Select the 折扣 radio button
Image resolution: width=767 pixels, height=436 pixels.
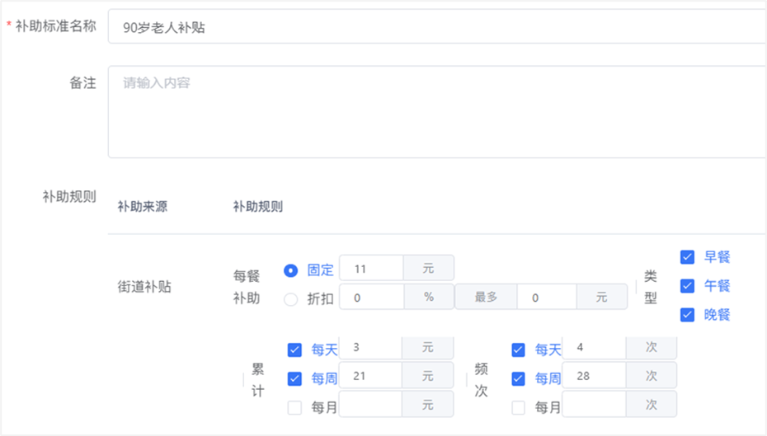[291, 298]
